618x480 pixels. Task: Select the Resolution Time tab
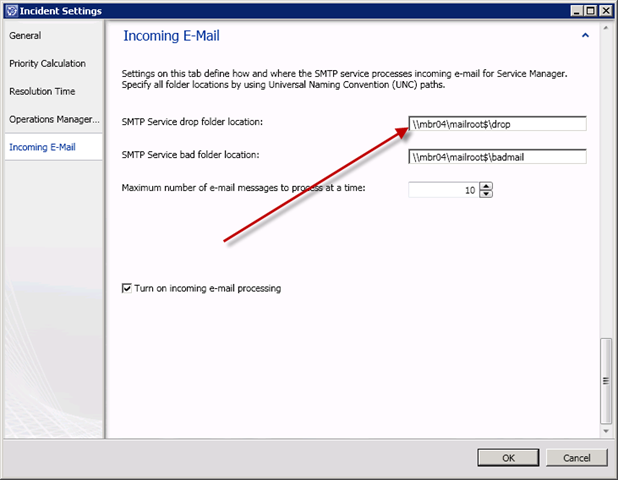pyautogui.click(x=42, y=91)
